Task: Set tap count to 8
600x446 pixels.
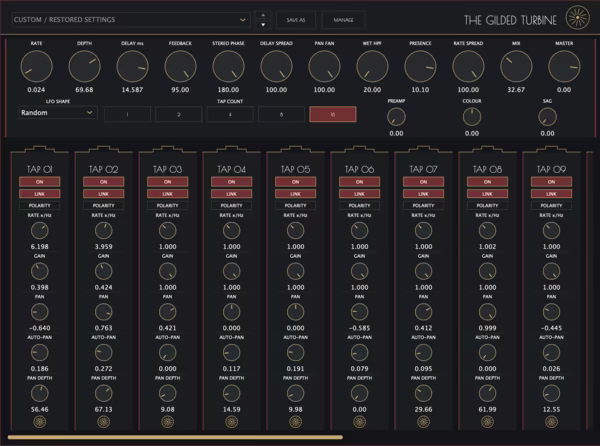Action: pyautogui.click(x=281, y=114)
